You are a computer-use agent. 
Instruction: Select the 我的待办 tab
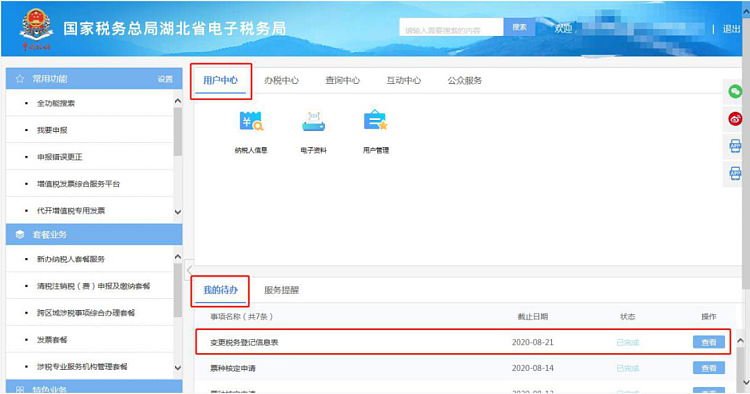click(x=221, y=290)
